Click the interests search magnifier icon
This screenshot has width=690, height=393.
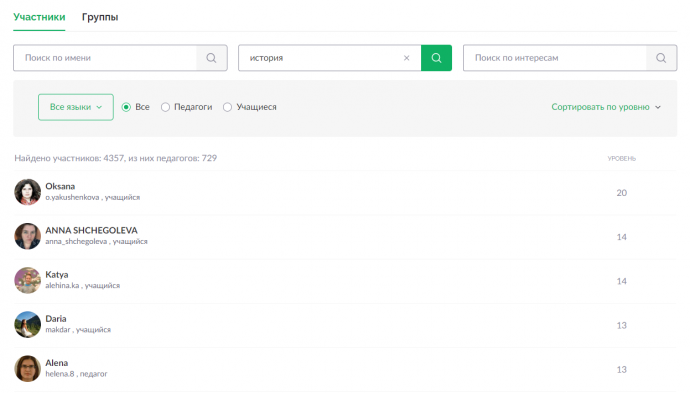click(661, 58)
